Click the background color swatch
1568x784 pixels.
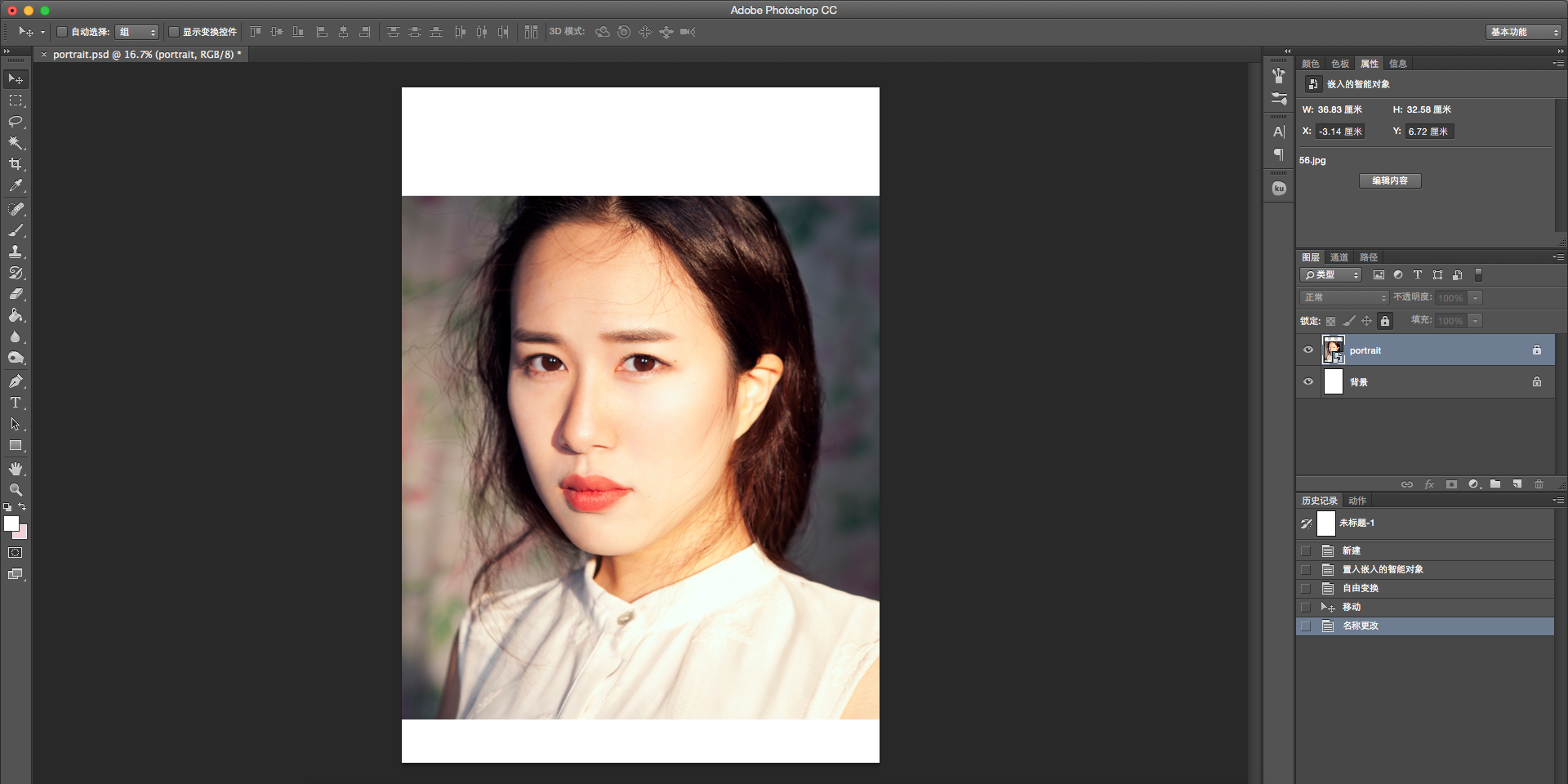pos(22,534)
